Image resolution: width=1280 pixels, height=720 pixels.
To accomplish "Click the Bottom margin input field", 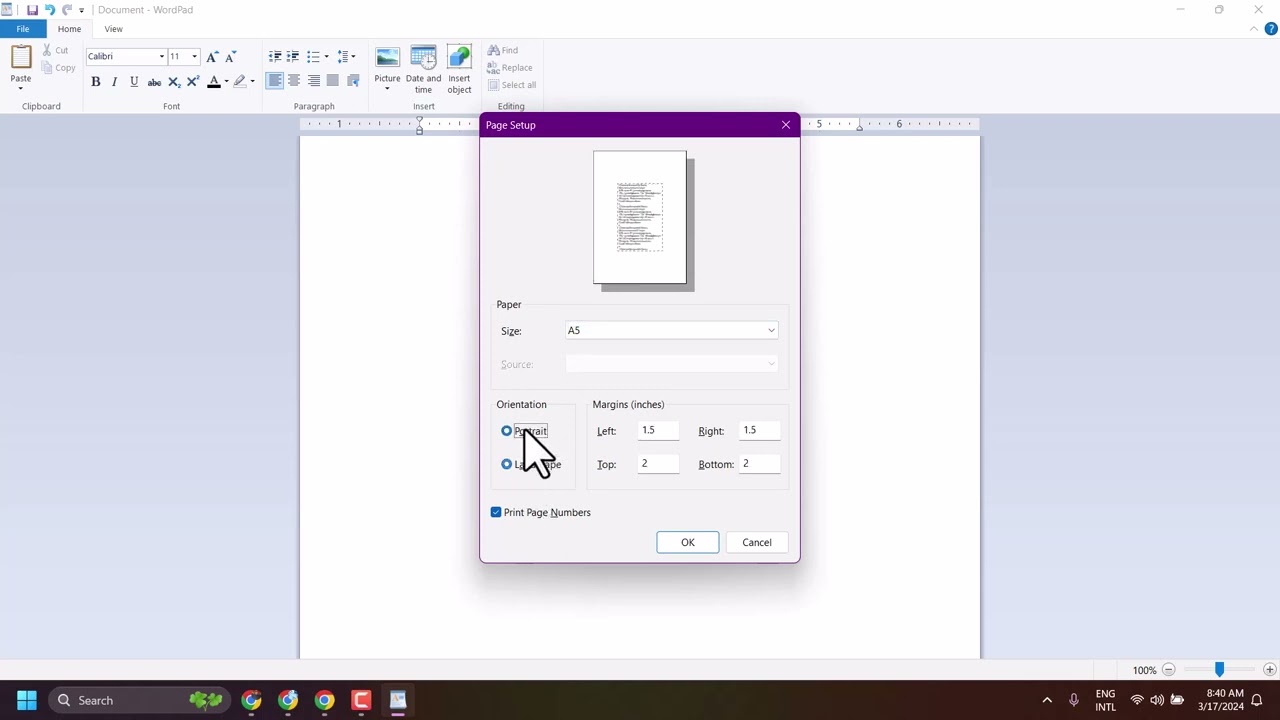I will (759, 464).
